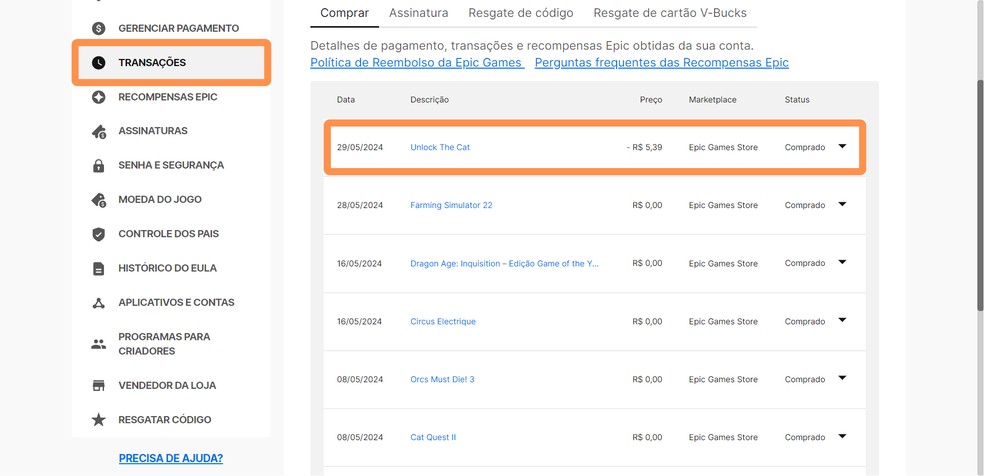
Task: Click the storefront icon for Vendedor da Loja
Action: 98,385
